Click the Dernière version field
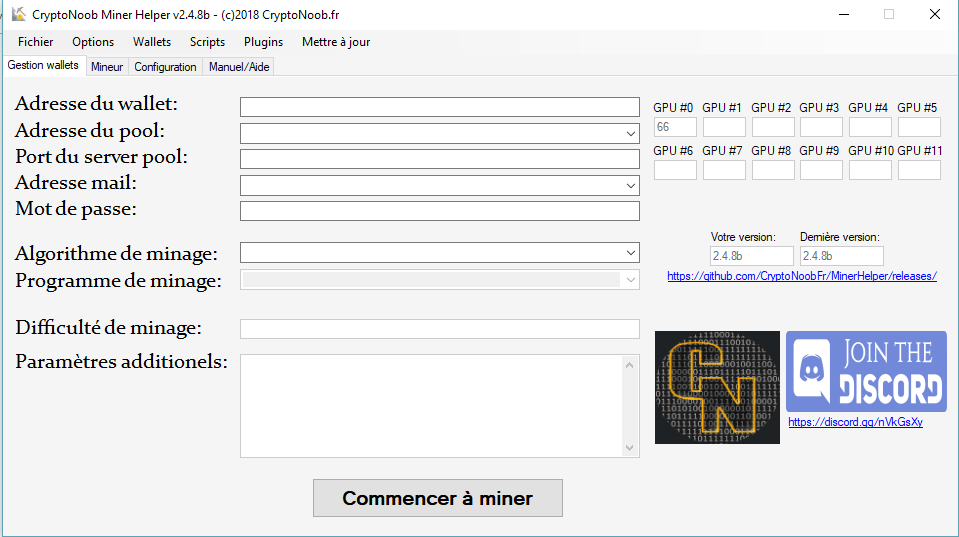Viewport: 959px width, 537px height. click(842, 256)
